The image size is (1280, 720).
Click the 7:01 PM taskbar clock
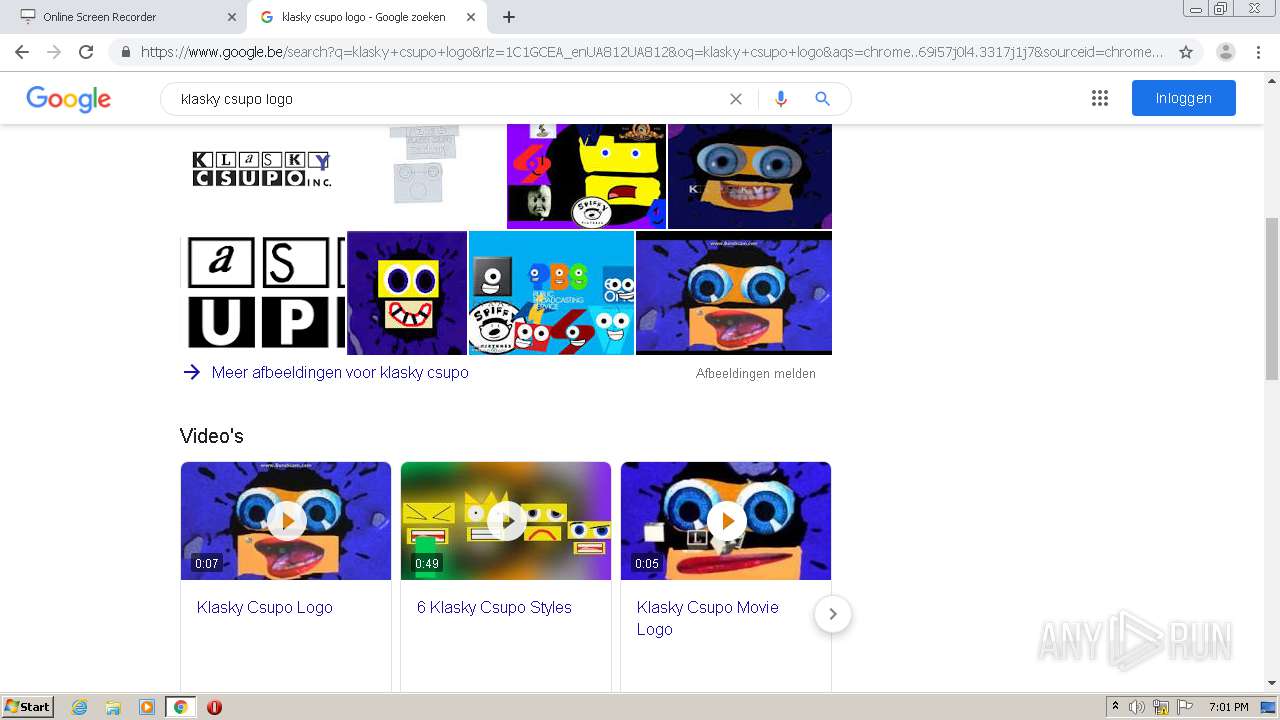(1229, 707)
